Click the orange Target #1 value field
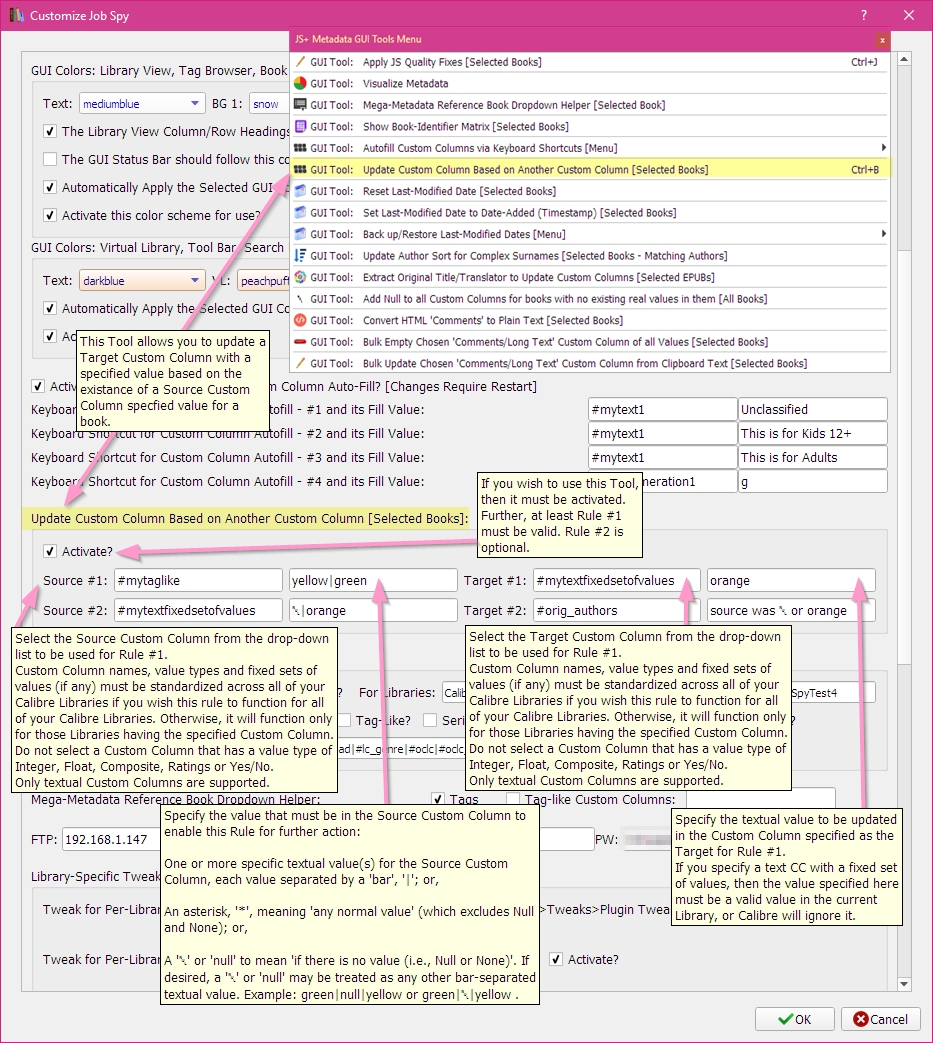Image resolution: width=933 pixels, height=1043 pixels. click(x=791, y=580)
